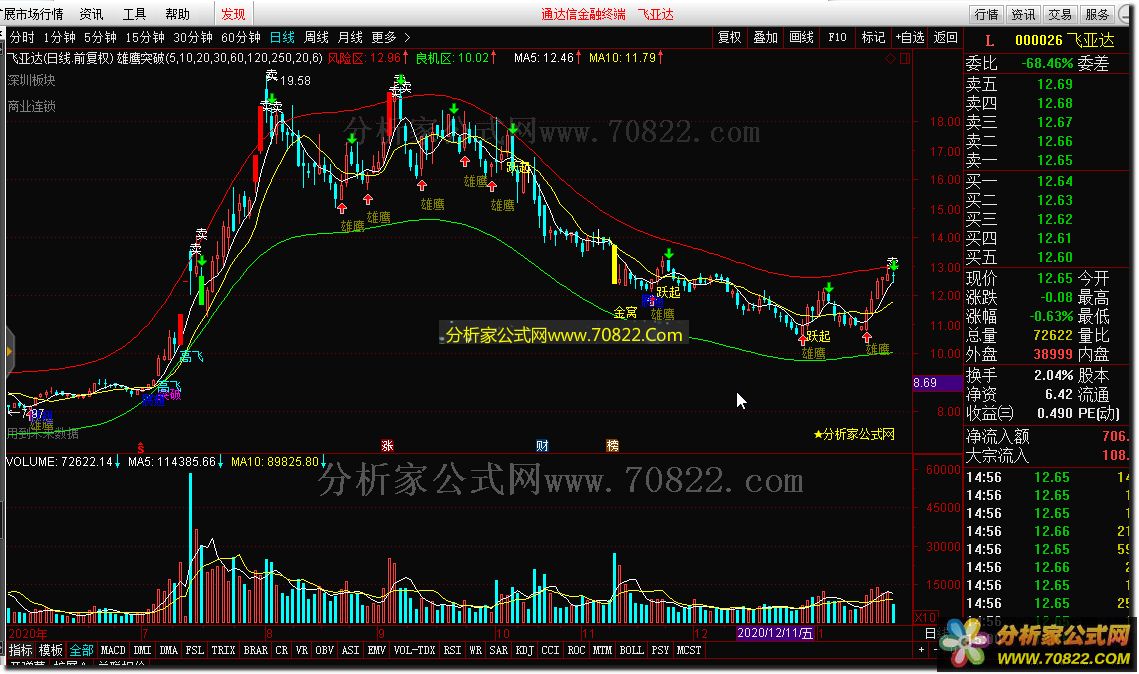This screenshot has height=674, width=1139.
Task: Click the diamond icon above the chart
Action: pyautogui.click(x=891, y=58)
